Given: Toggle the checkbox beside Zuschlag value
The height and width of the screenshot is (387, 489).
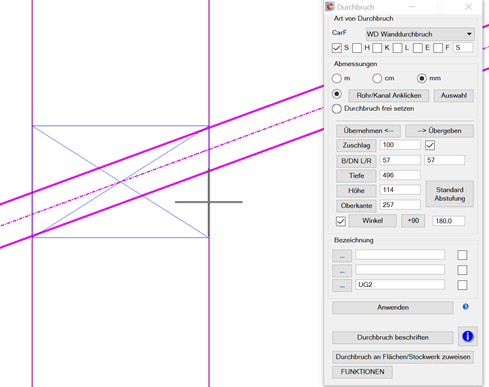Looking at the screenshot, I should pyautogui.click(x=430, y=145).
